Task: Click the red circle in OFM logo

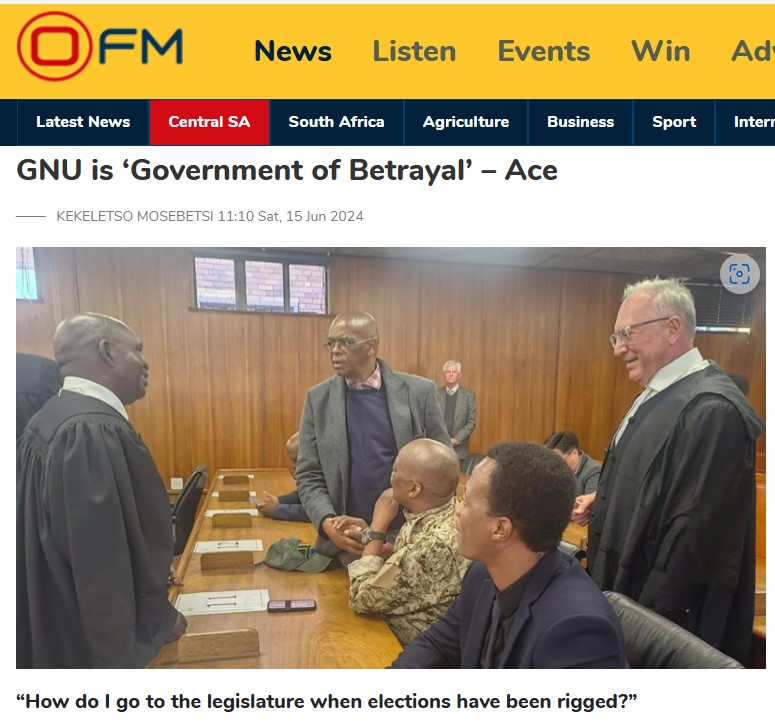Action: pos(54,46)
